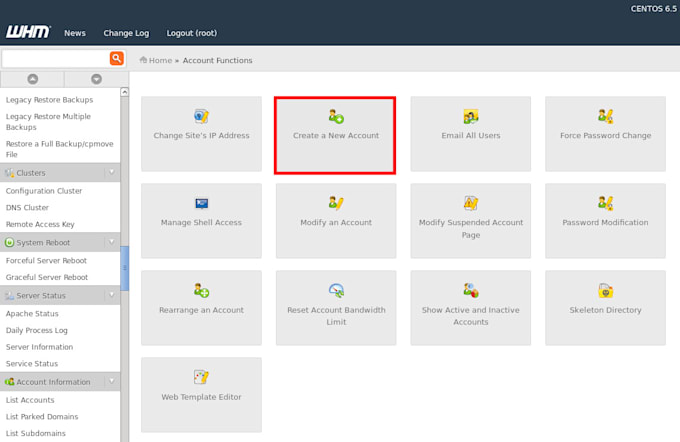
Task: Click the Account Information header label
Action: pyautogui.click(x=53, y=382)
